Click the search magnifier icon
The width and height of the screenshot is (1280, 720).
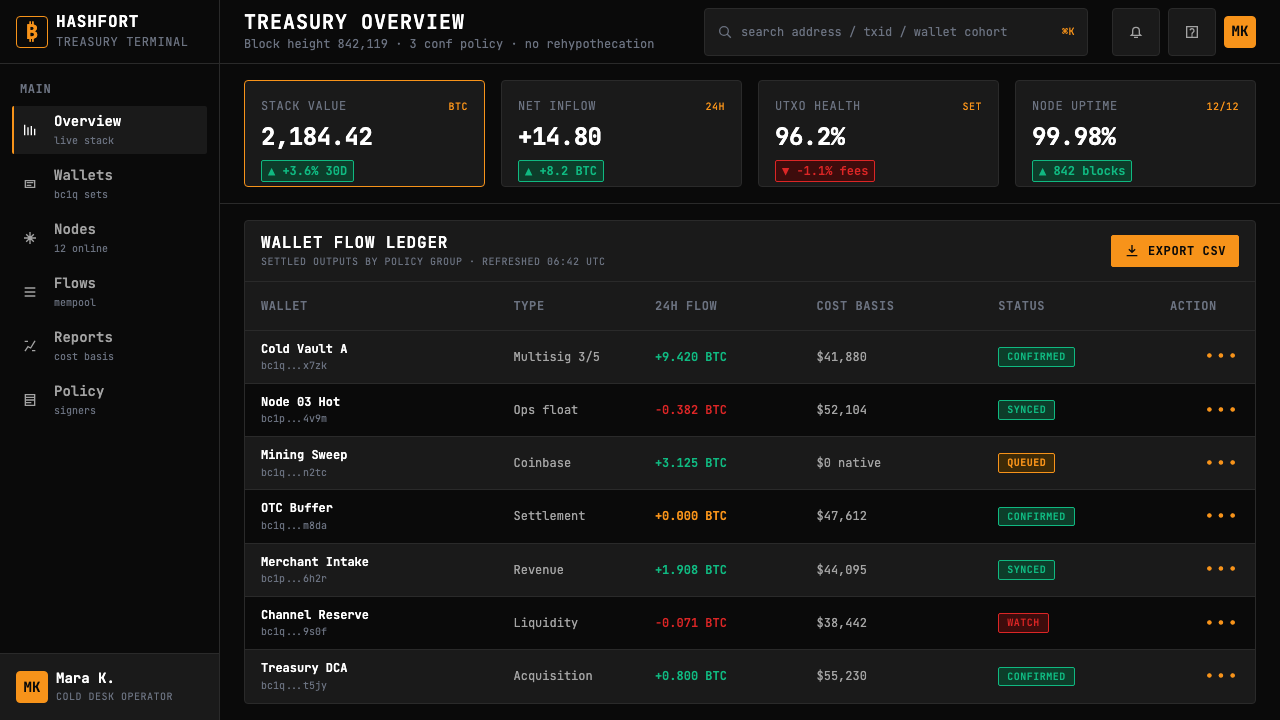[x=725, y=32]
